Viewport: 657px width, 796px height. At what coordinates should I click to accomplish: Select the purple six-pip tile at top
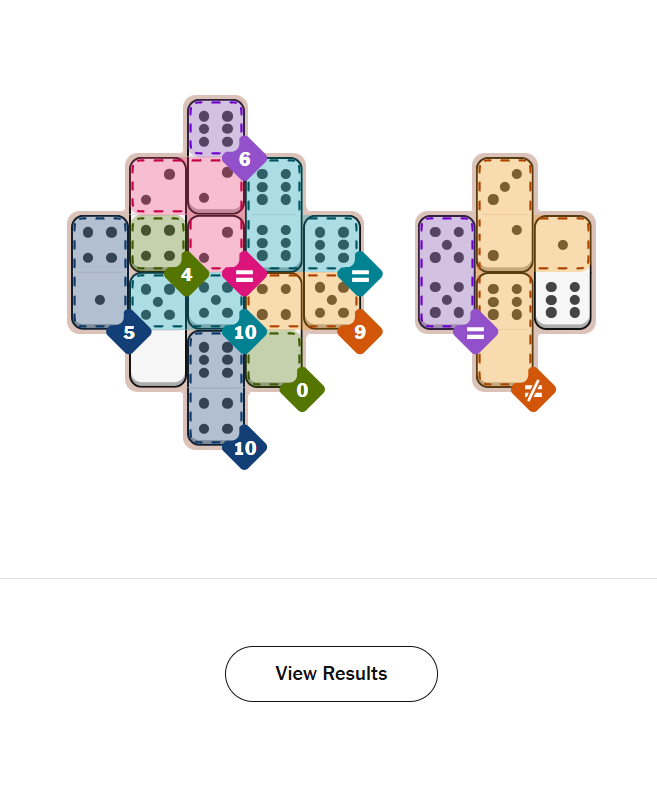tap(216, 128)
